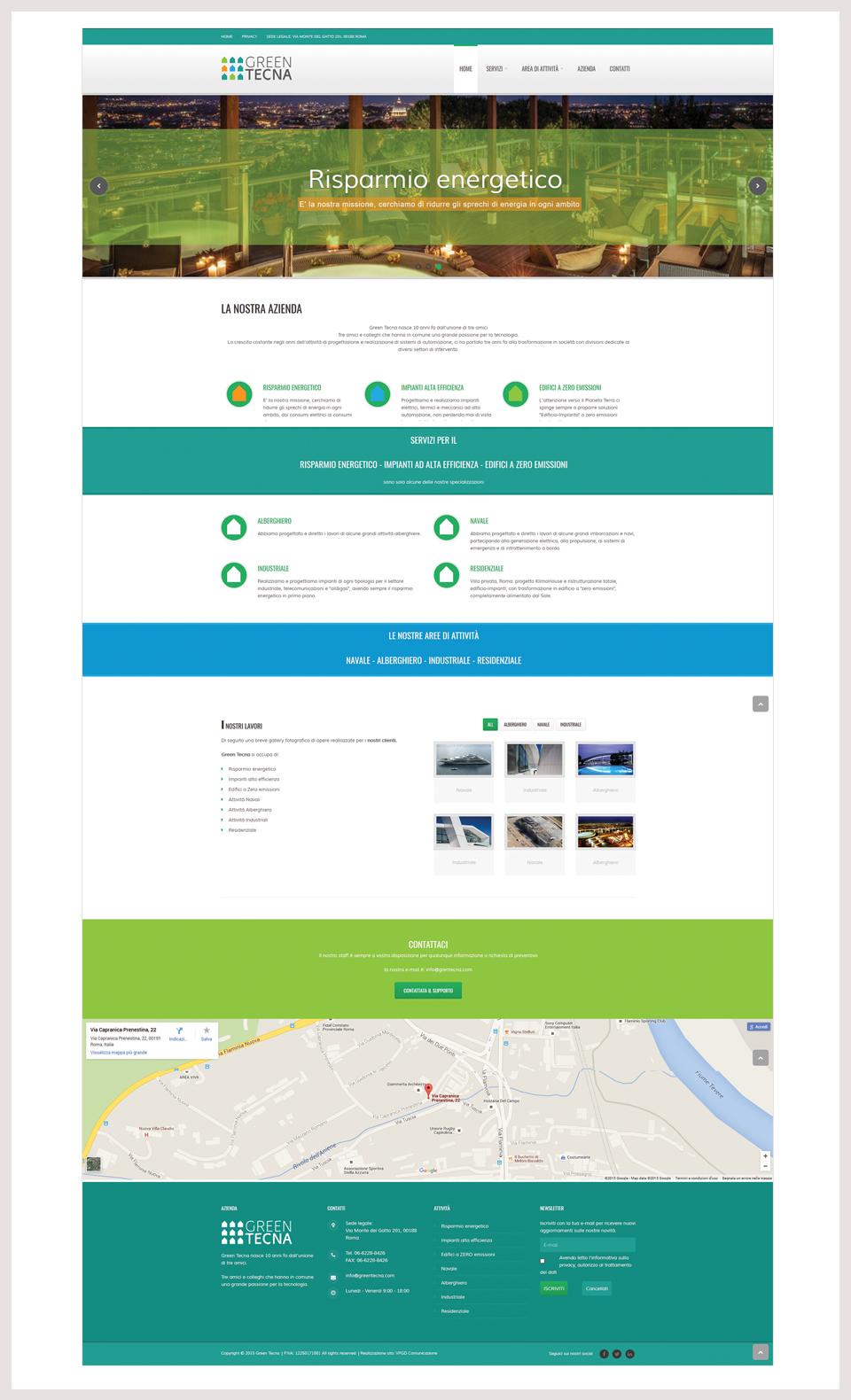This screenshot has height=1400, width=851.
Task: Click back-to-top arrow over the map
Action: click(x=761, y=1058)
